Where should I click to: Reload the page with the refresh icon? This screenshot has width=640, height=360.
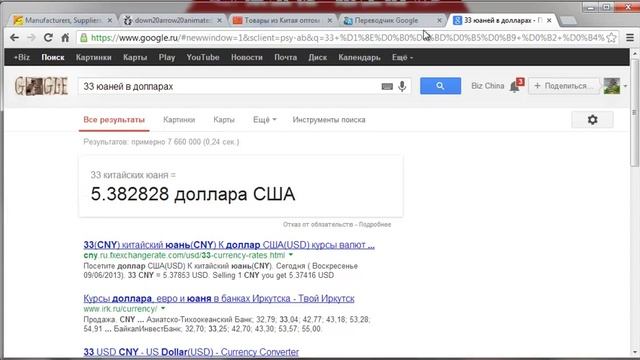(x=48, y=38)
